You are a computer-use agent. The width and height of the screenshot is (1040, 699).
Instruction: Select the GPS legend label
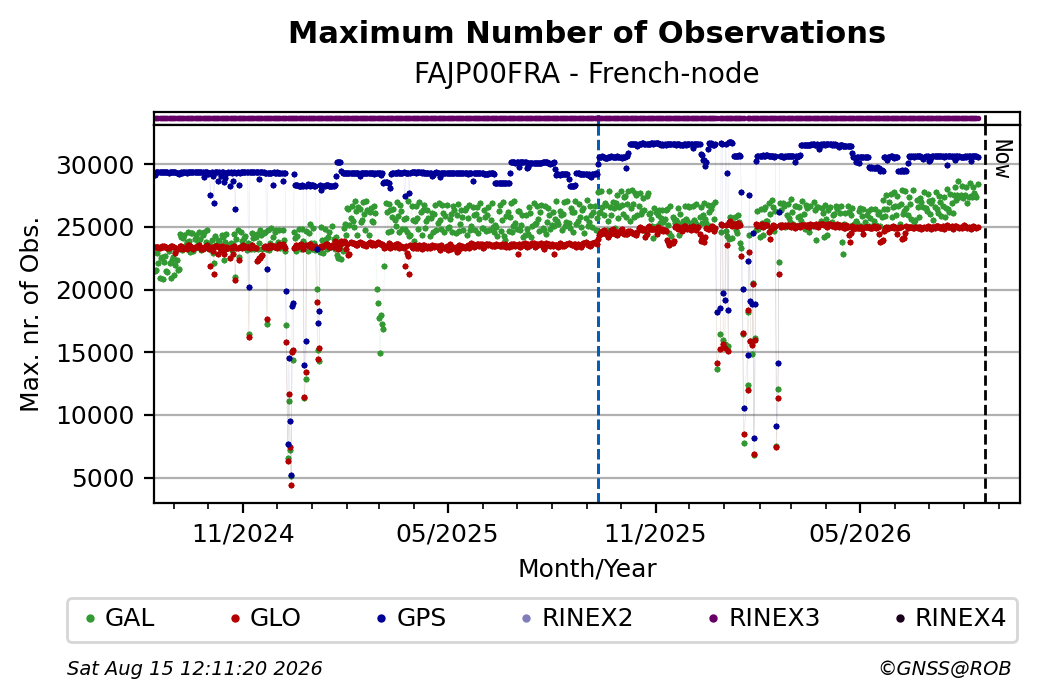421,618
